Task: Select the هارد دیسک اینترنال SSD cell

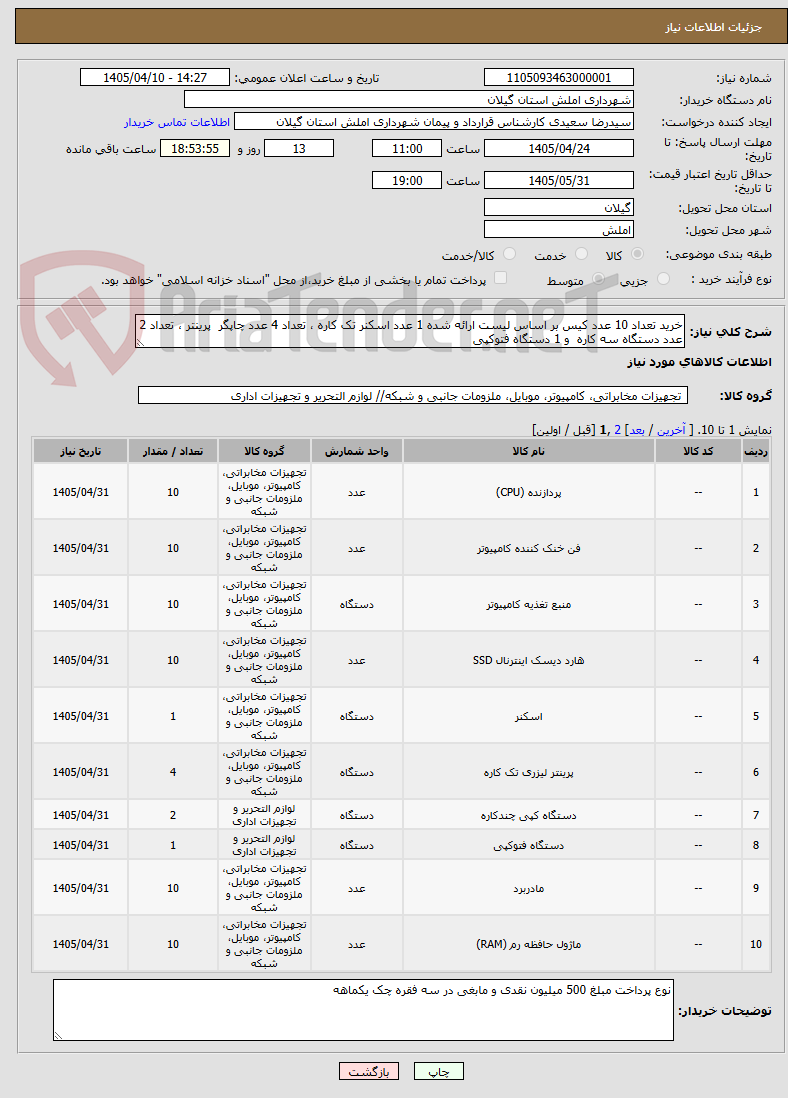Action: (x=529, y=660)
